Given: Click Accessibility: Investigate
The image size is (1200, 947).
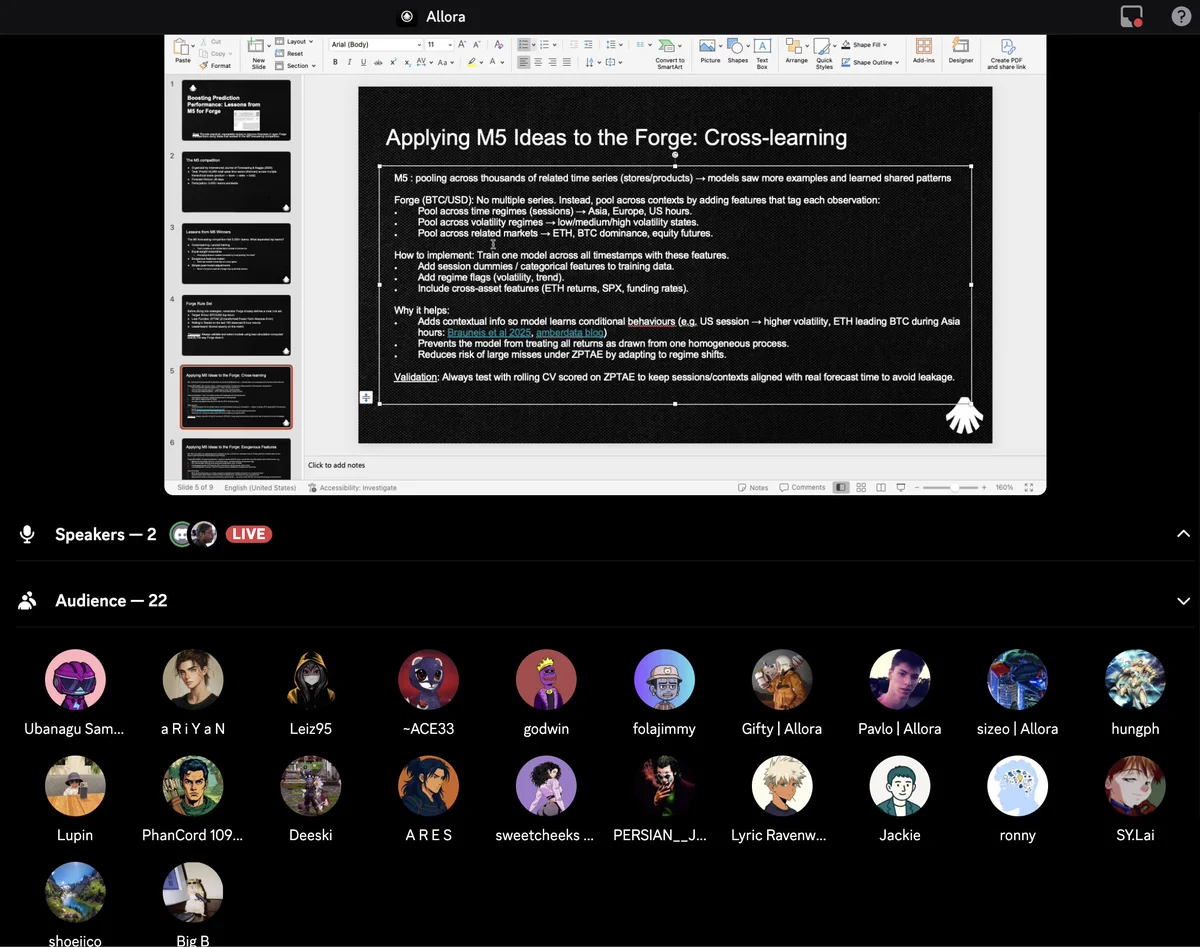Looking at the screenshot, I should click(x=352, y=488).
